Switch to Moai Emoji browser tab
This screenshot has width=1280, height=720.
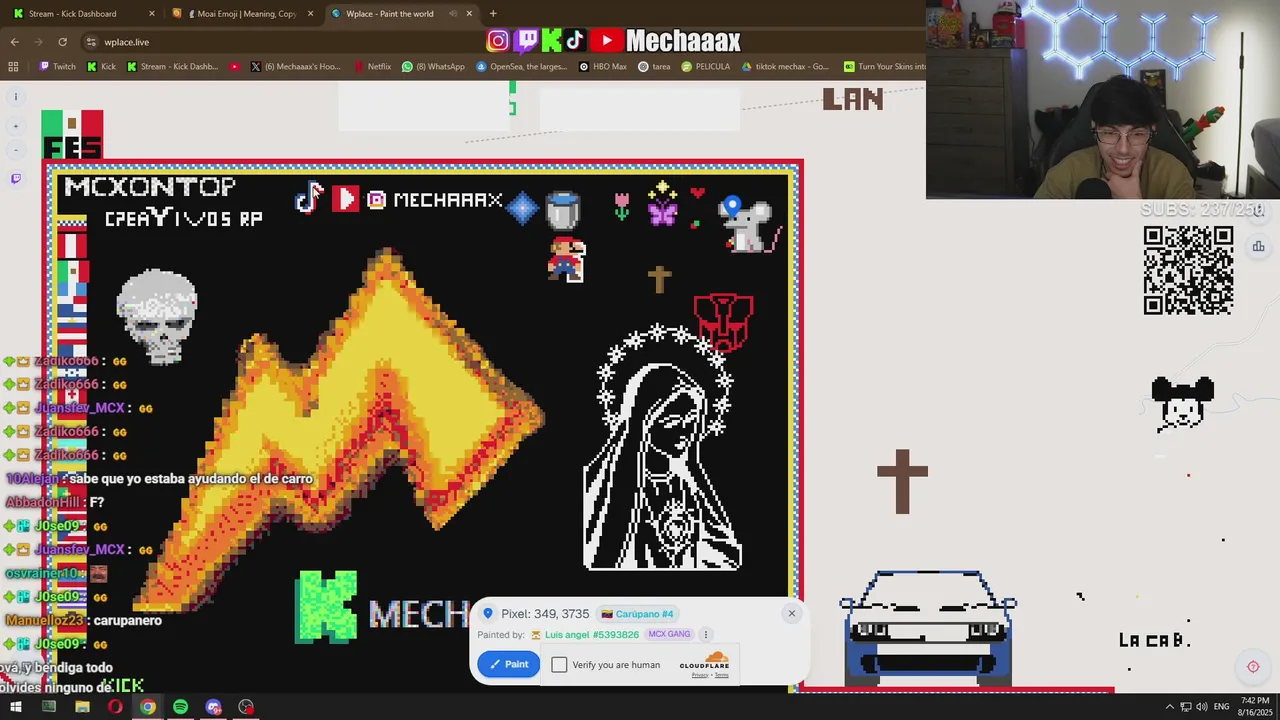point(243,14)
